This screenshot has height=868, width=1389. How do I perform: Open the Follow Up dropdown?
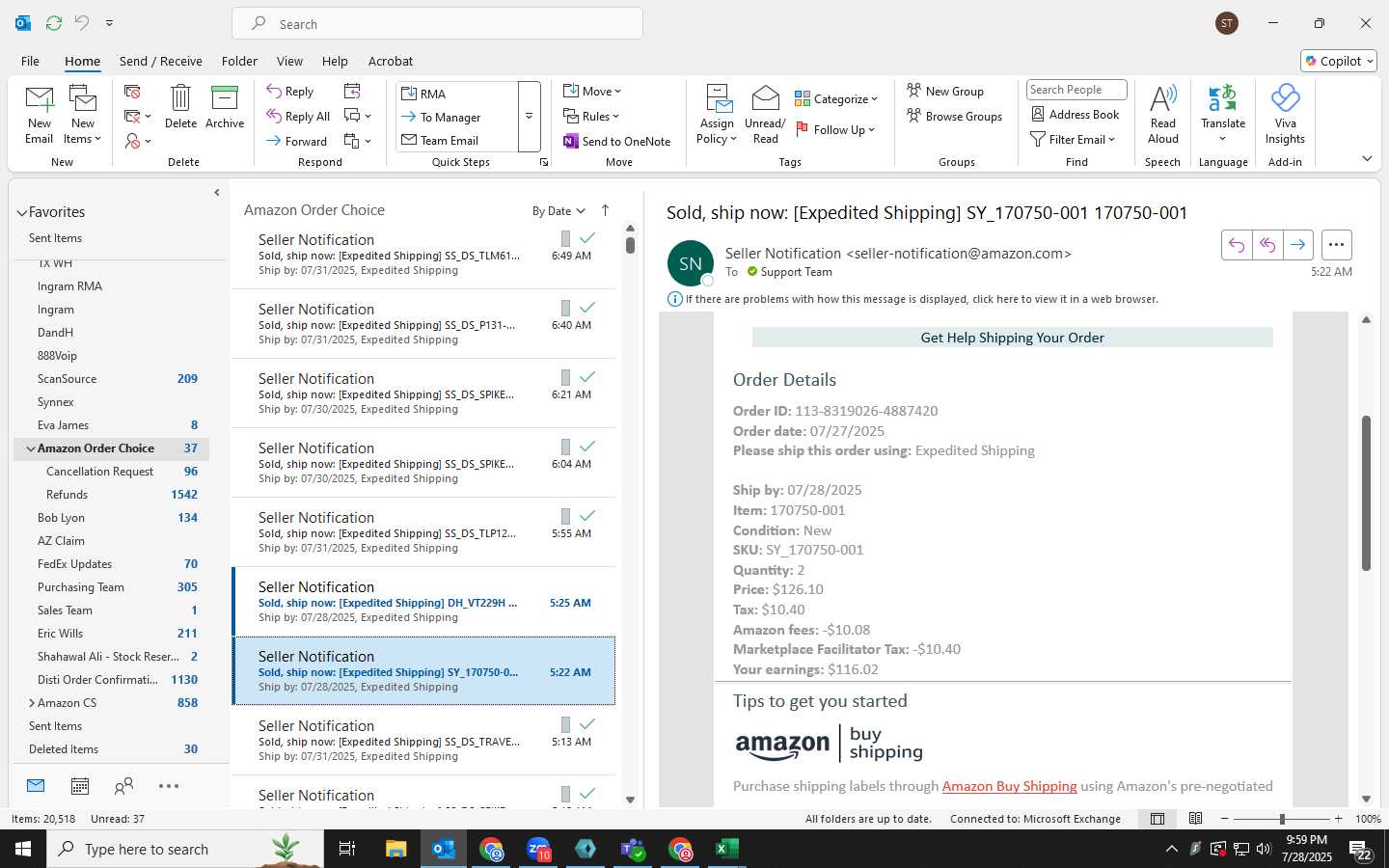point(835,129)
